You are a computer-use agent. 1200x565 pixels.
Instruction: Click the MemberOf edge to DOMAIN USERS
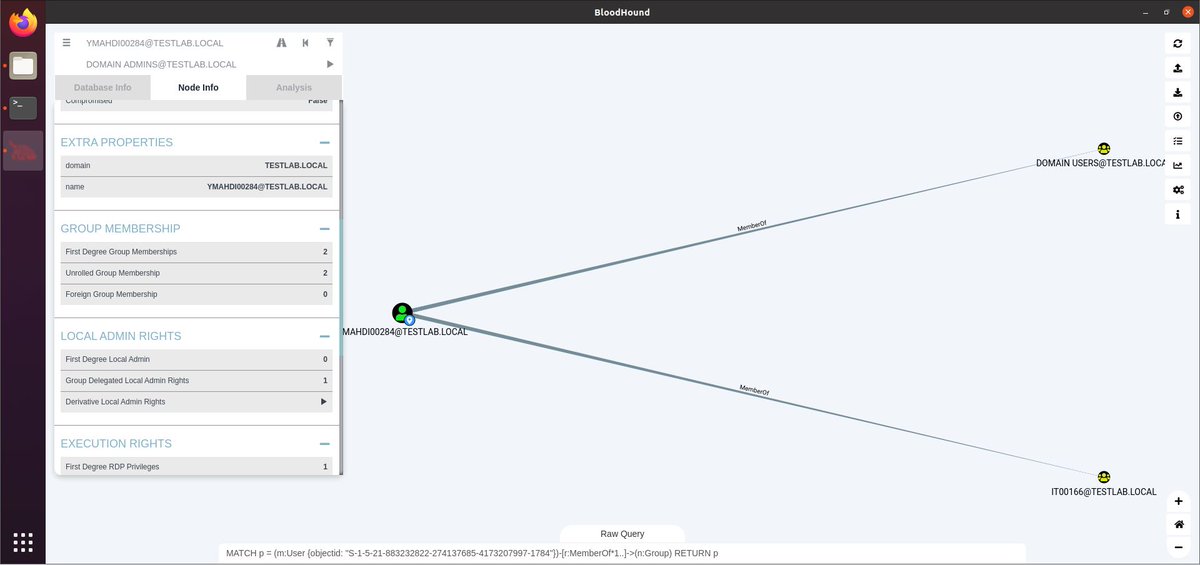point(752,229)
